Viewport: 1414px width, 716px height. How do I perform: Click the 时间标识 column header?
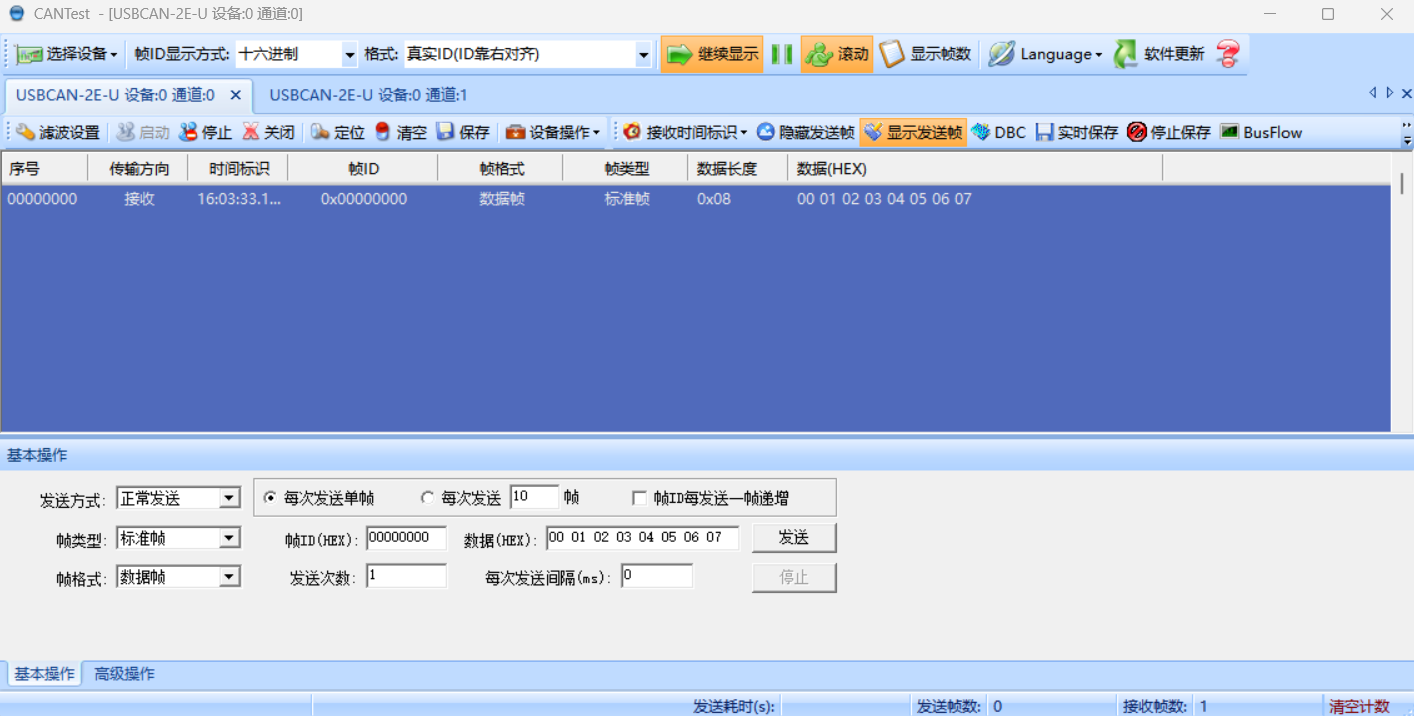tap(238, 168)
